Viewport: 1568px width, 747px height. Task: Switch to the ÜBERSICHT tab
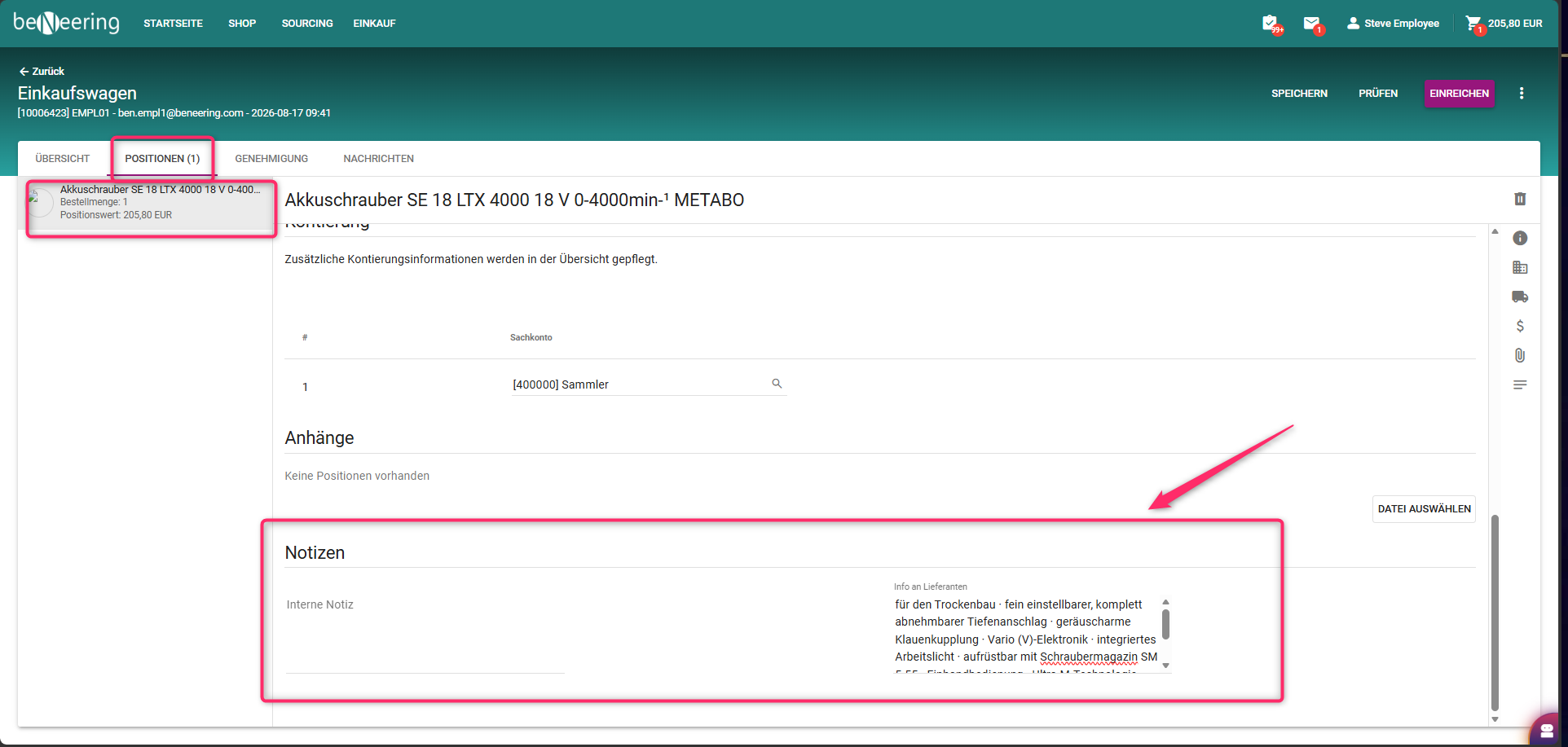(x=63, y=159)
